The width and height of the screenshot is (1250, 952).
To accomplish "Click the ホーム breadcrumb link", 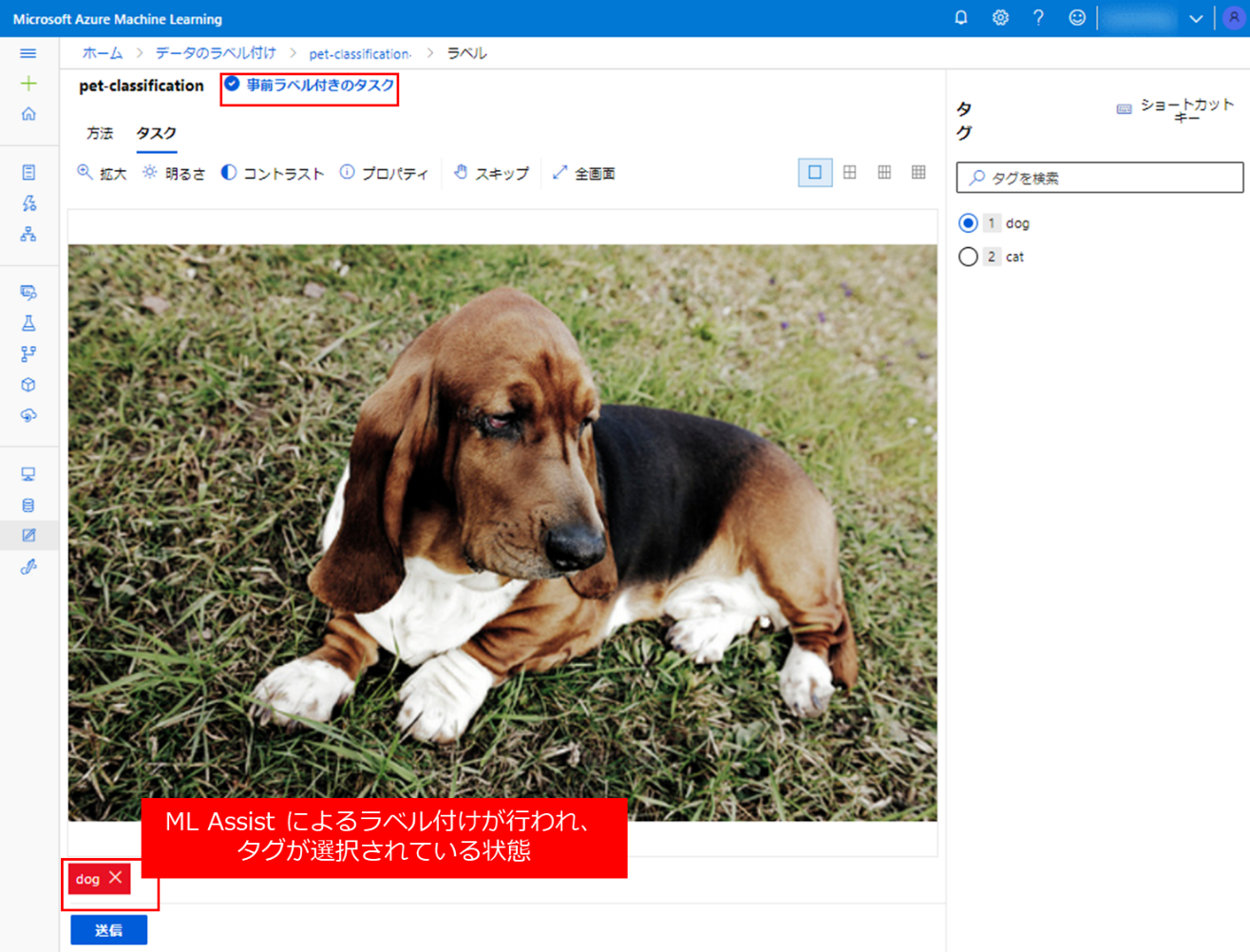I will pos(103,53).
